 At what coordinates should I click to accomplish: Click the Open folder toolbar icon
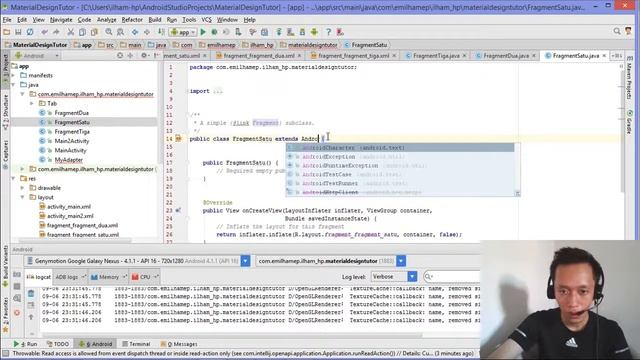[7, 32]
